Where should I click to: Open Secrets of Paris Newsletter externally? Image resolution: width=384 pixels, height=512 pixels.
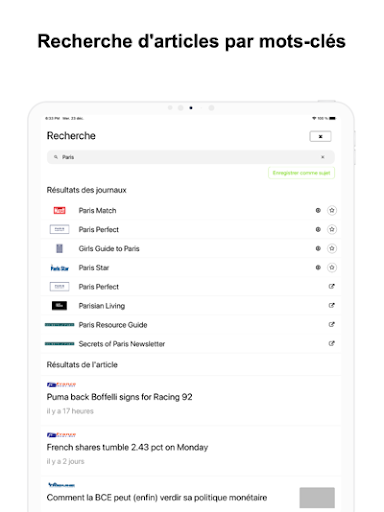(x=331, y=343)
